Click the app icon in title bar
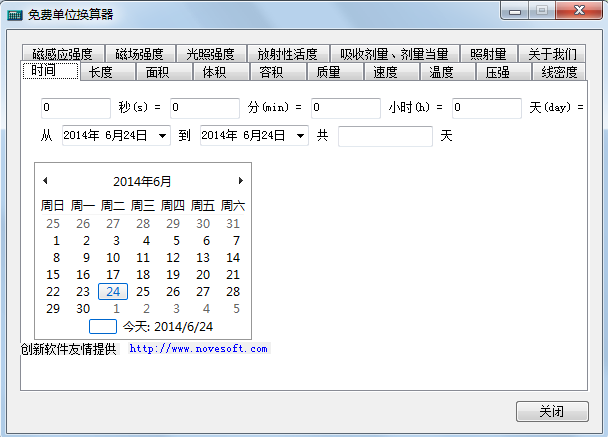The width and height of the screenshot is (608, 437). pos(15,14)
